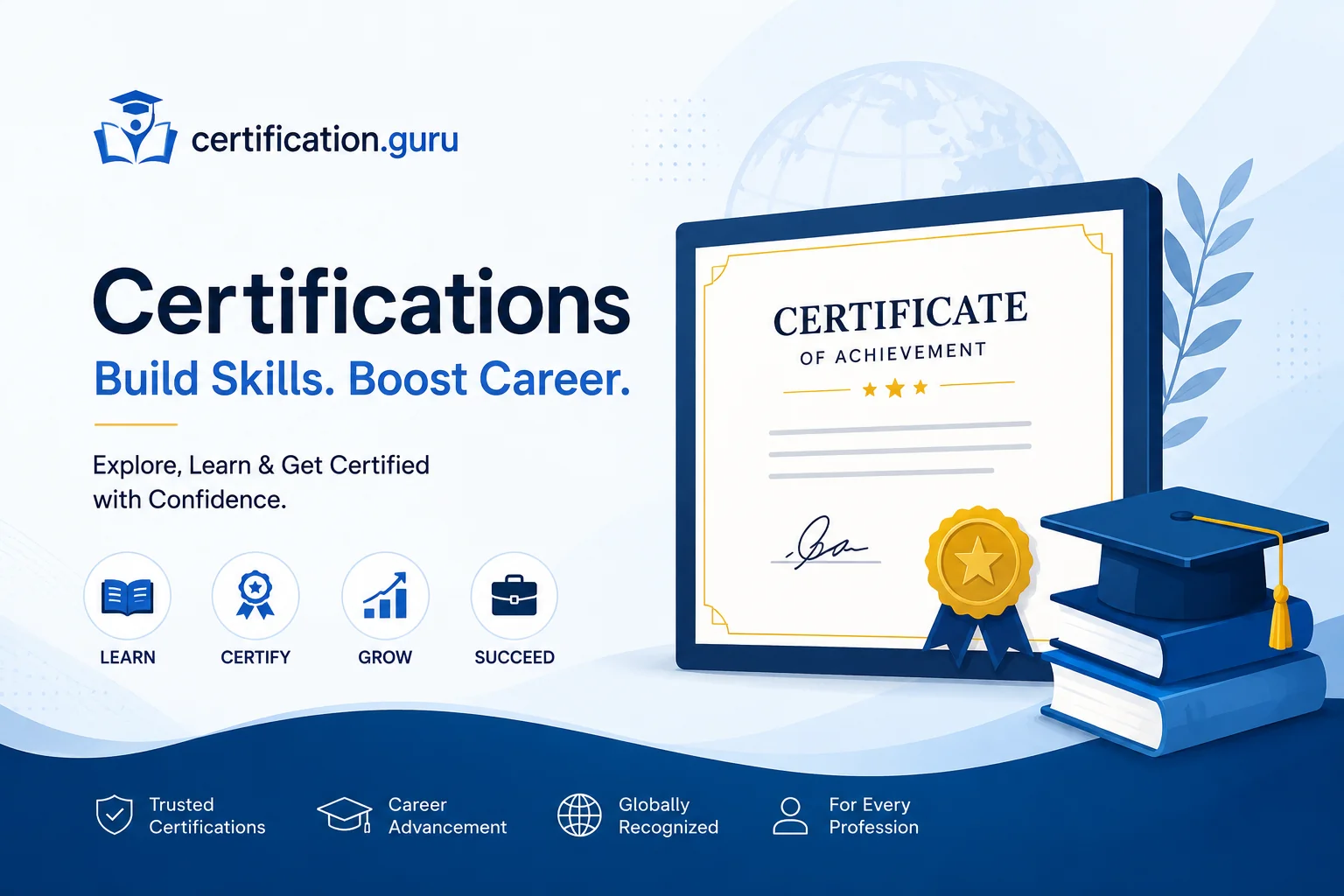The height and width of the screenshot is (896, 1344).
Task: Click the middle gold star on the certificate
Action: point(895,388)
